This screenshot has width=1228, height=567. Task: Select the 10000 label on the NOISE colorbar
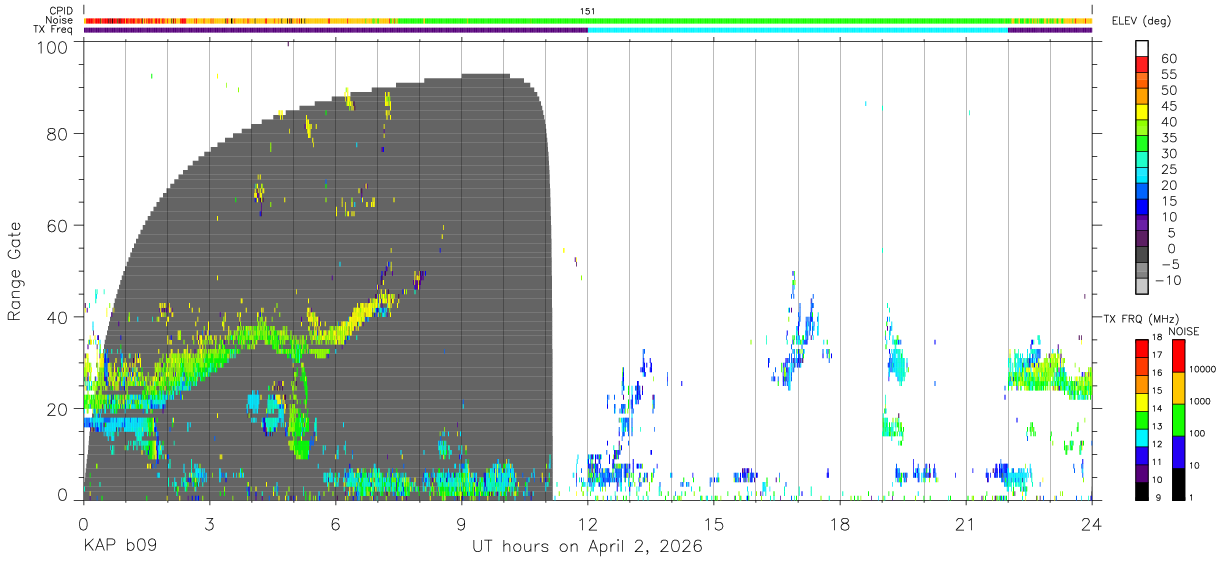(1201, 369)
